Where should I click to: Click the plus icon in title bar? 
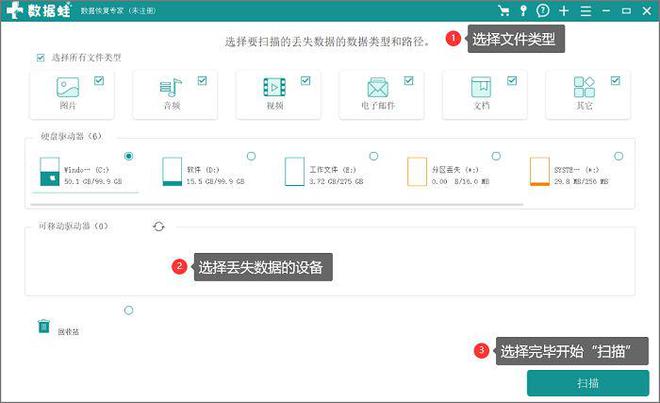(564, 11)
